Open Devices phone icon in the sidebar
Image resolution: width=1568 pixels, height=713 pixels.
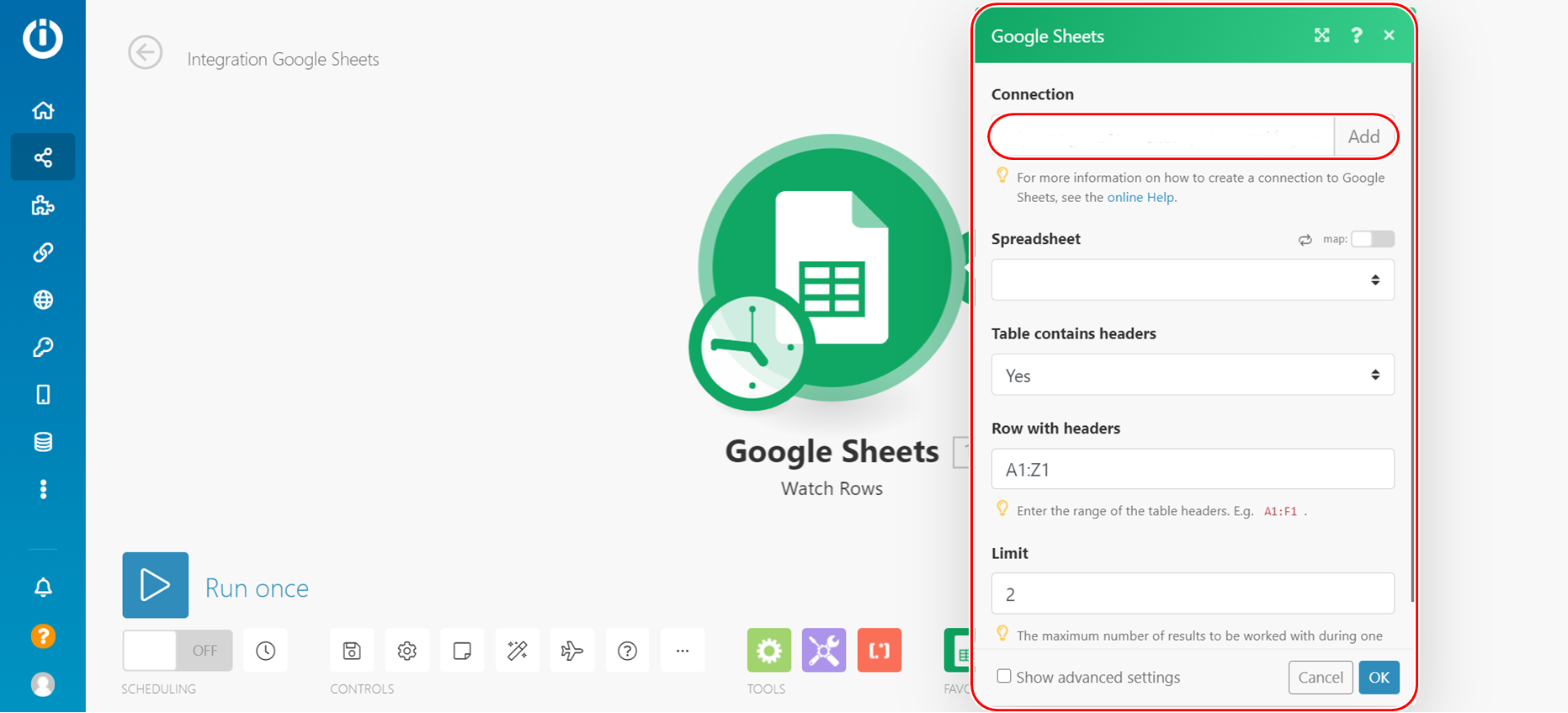coord(43,394)
